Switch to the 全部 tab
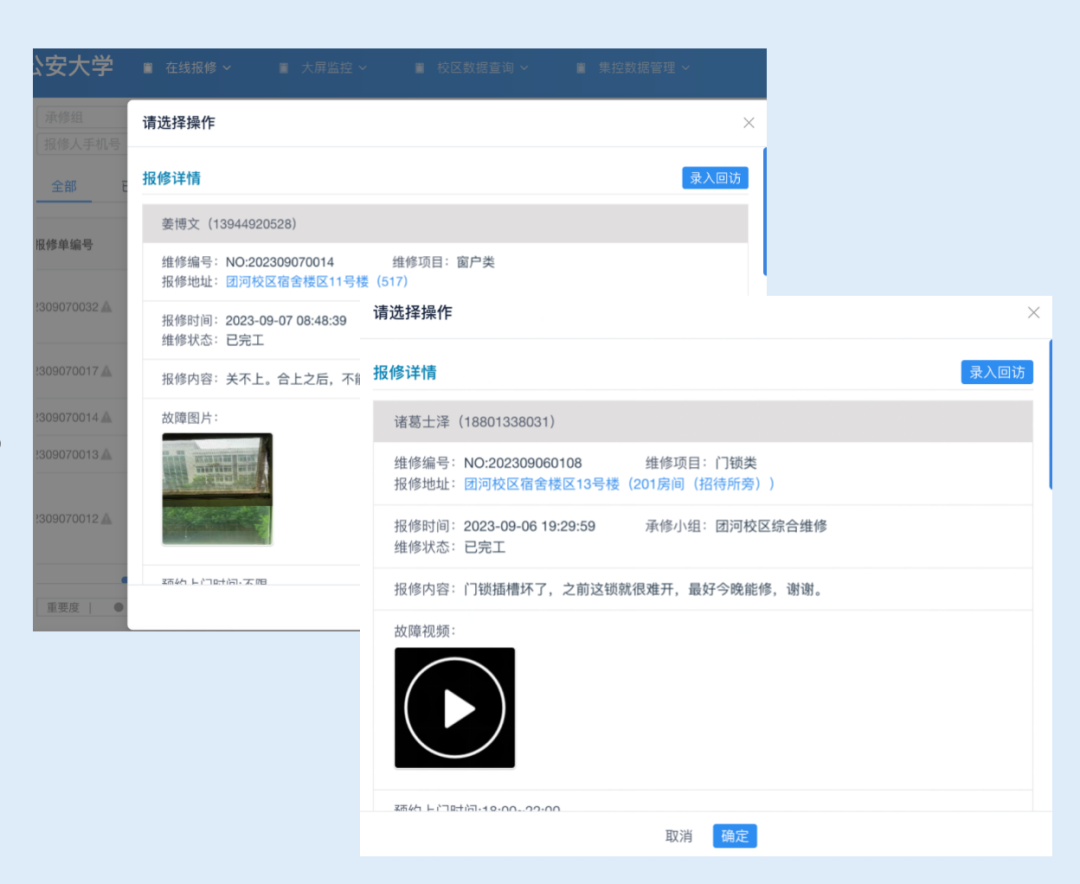Screen dimensions: 1080x884 click(x=63, y=186)
